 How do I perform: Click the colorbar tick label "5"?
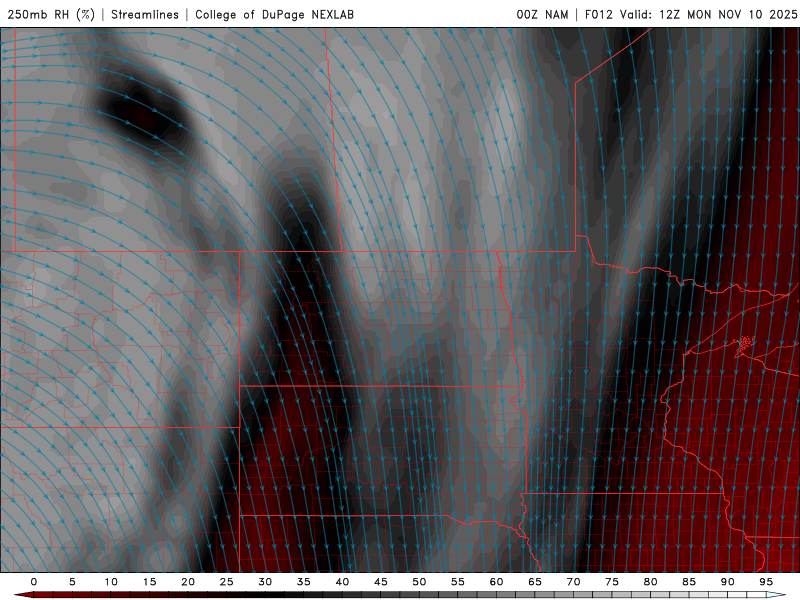point(72,582)
